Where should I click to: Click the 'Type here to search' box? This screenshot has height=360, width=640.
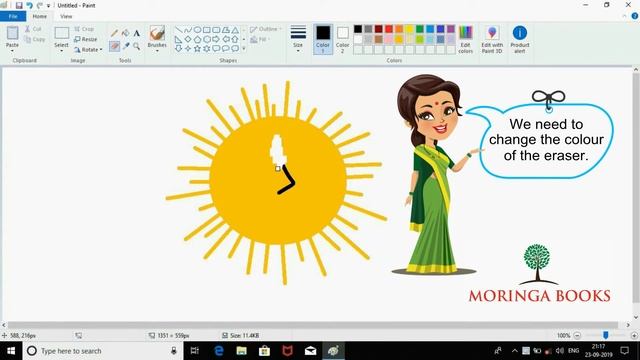(102, 351)
